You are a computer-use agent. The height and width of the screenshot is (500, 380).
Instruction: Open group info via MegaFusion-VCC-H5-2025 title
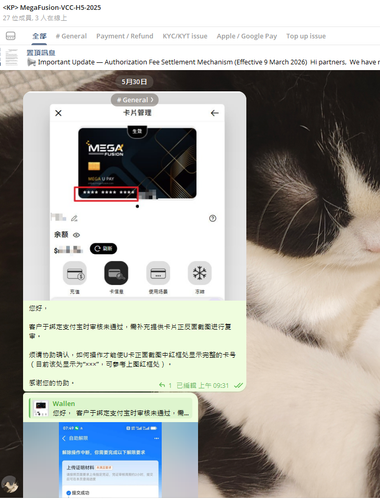[x=52, y=7]
